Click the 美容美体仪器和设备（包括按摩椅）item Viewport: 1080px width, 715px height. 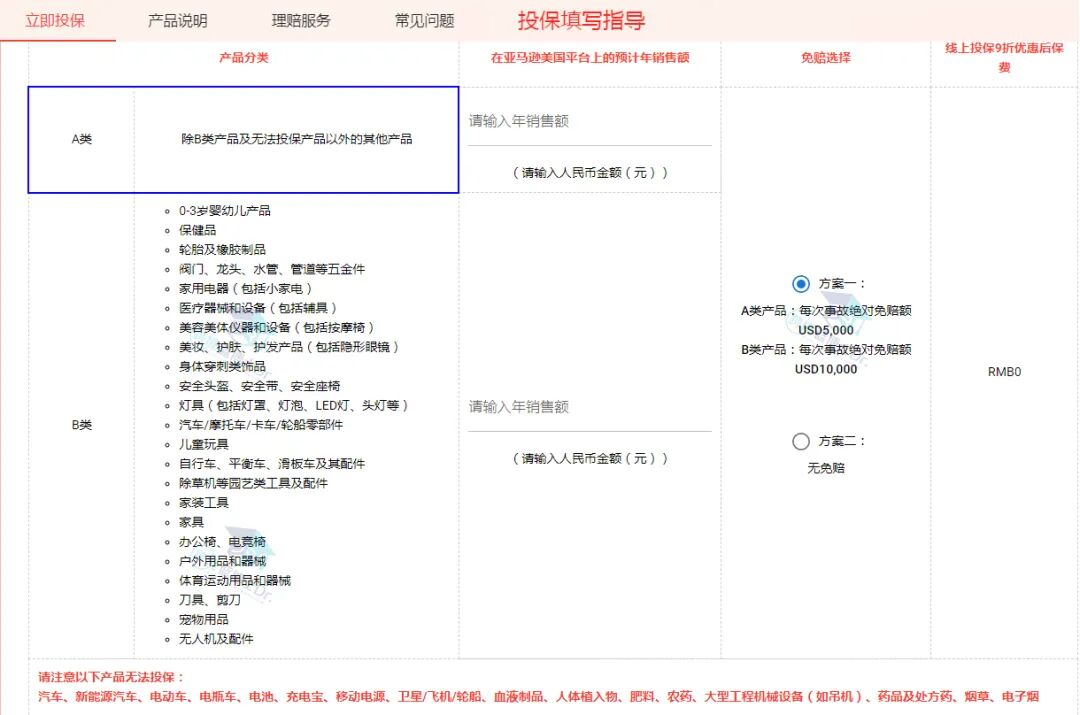[x=276, y=328]
